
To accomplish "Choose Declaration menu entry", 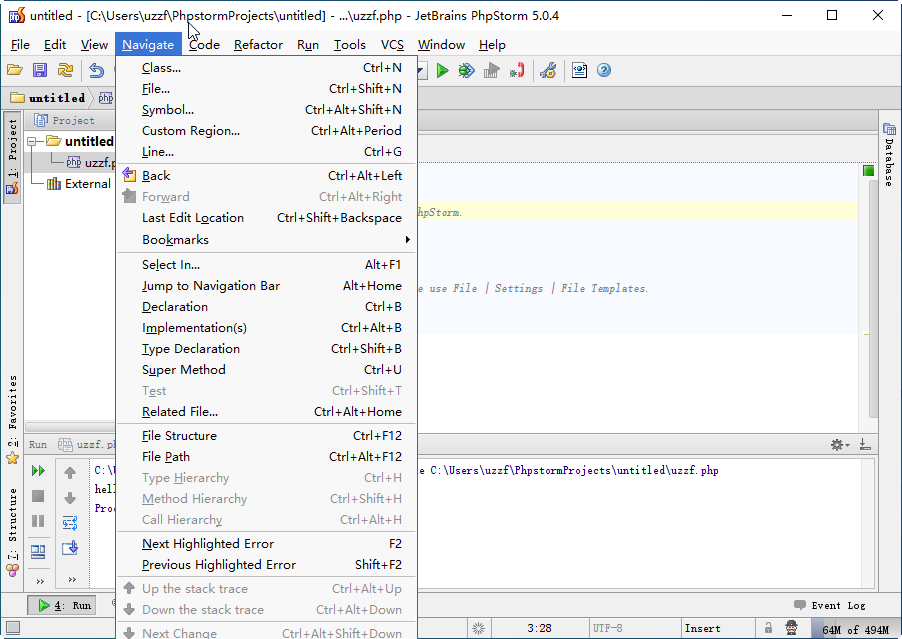I will click(x=267, y=307).
